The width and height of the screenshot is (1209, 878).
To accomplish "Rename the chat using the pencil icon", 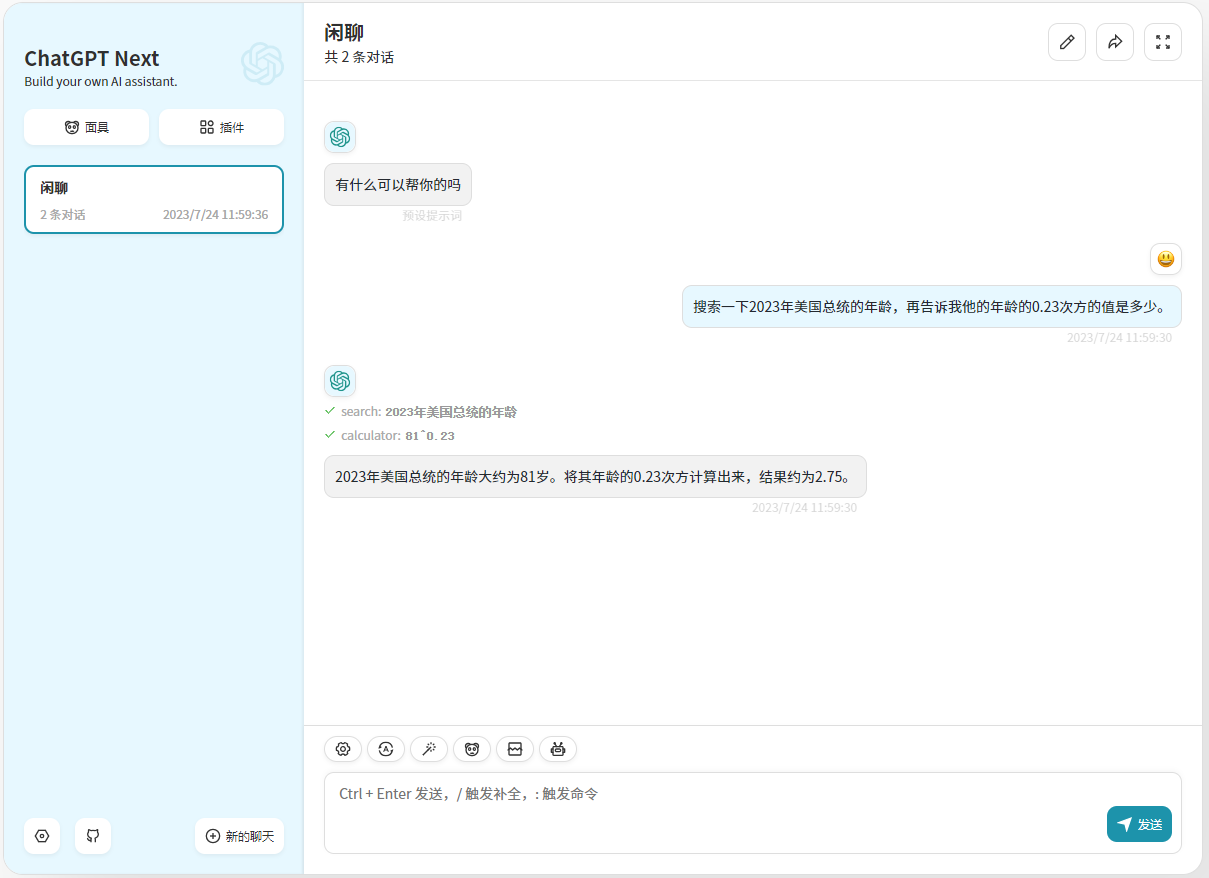I will pyautogui.click(x=1067, y=42).
